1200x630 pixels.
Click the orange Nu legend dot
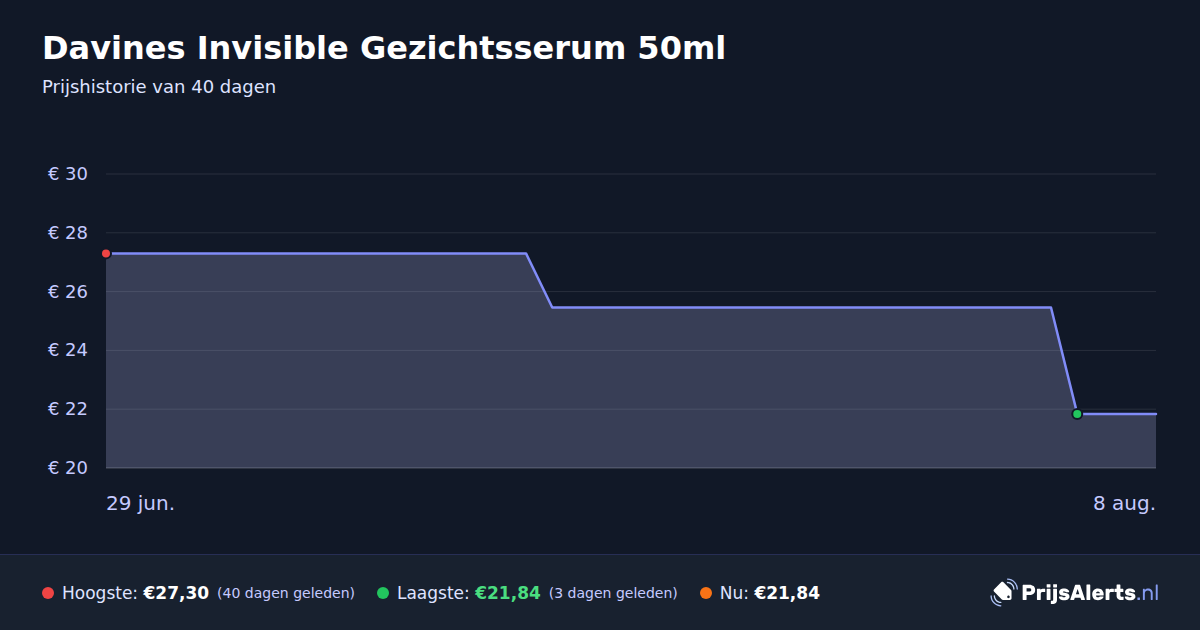(706, 593)
